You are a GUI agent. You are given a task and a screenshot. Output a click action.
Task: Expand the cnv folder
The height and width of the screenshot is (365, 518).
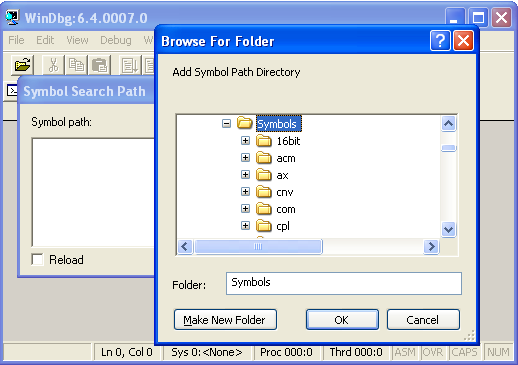(x=246, y=192)
